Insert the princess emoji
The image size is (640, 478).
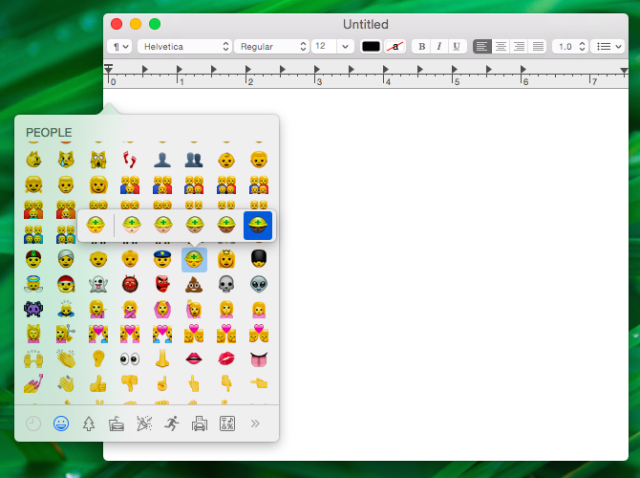pos(226,259)
